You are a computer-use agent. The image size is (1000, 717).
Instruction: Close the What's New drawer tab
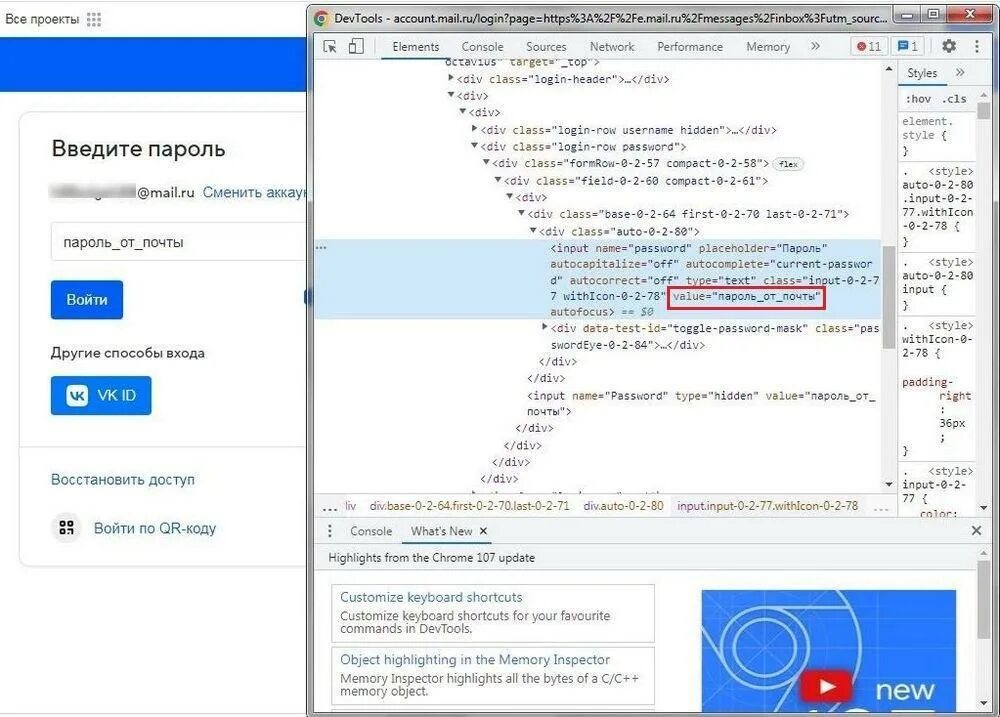[x=483, y=531]
